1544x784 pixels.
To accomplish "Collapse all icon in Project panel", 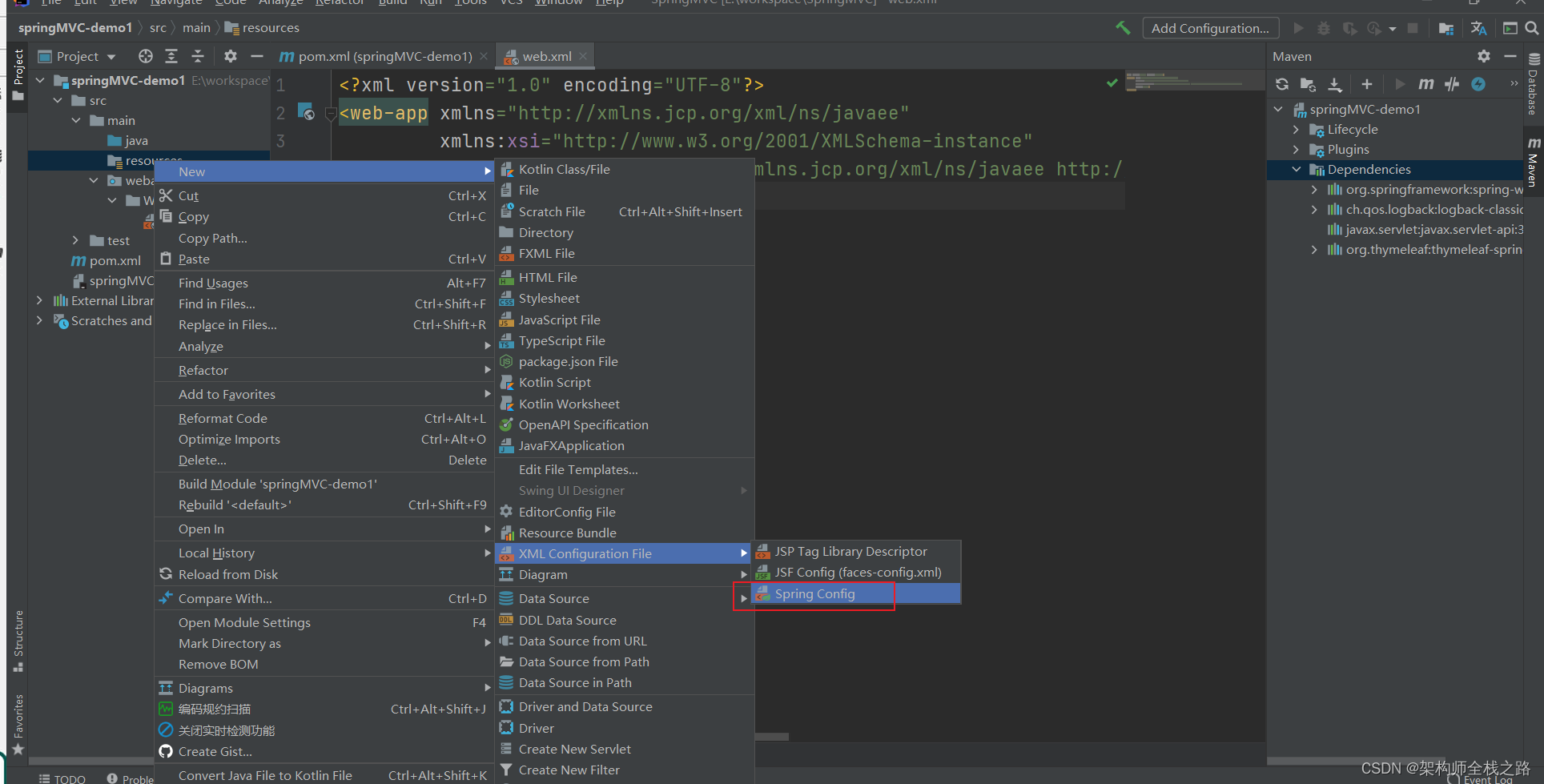I will [198, 56].
